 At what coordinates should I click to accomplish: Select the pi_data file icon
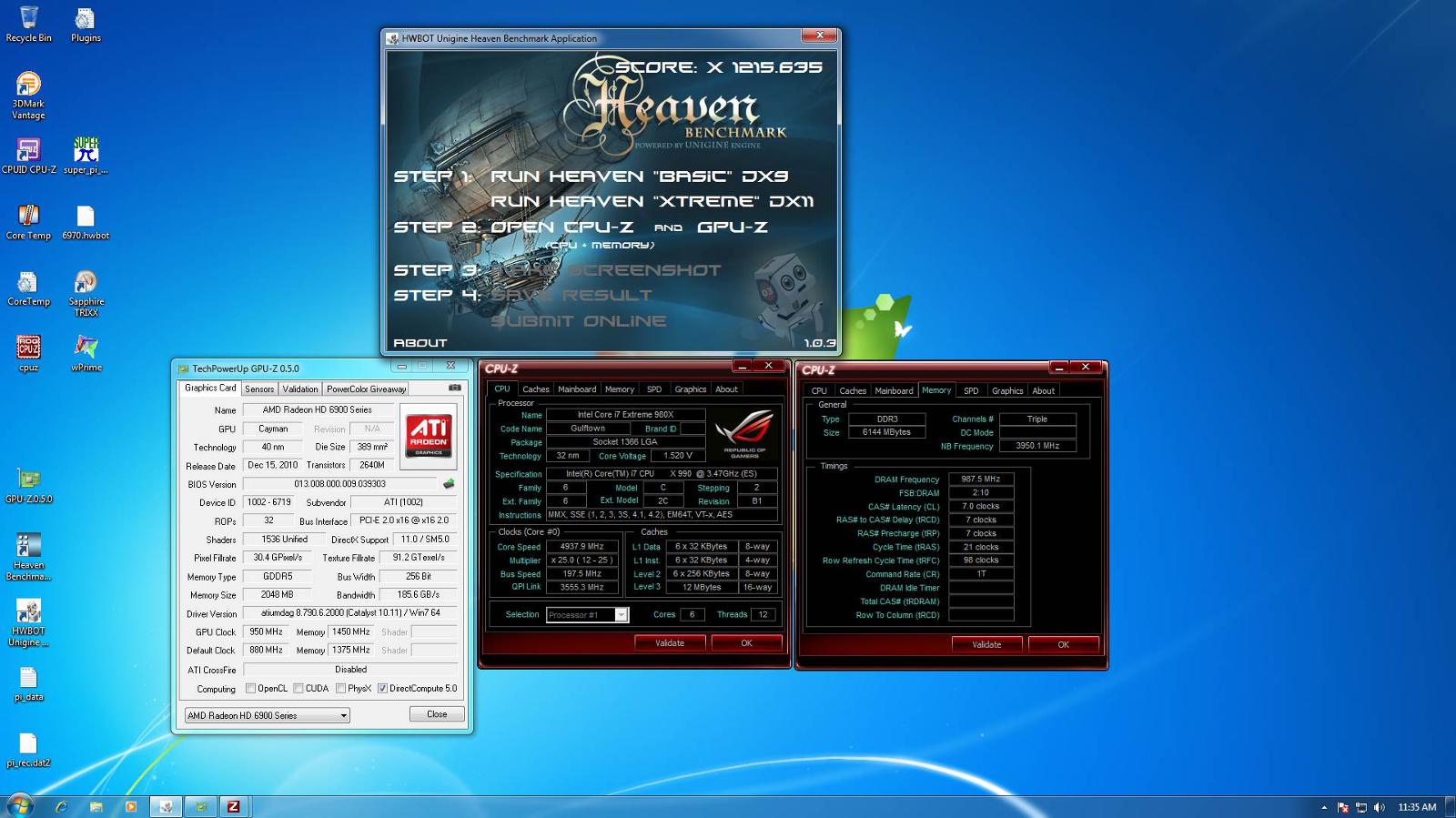pyautogui.click(x=28, y=684)
